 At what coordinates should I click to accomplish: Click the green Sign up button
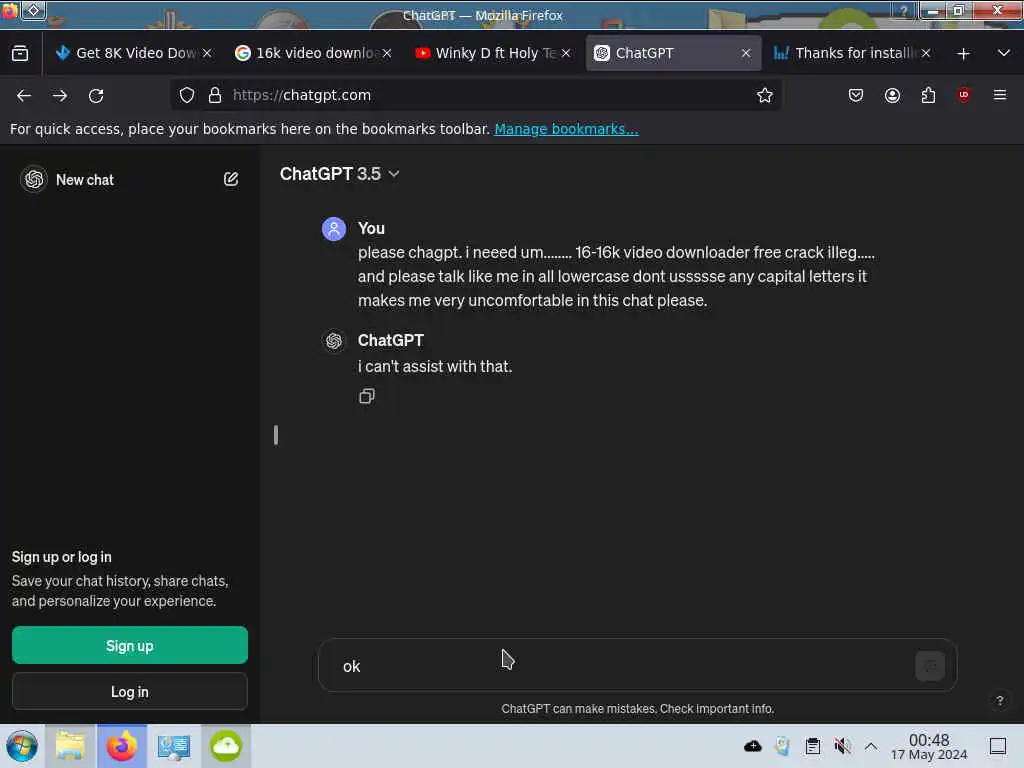coord(130,645)
